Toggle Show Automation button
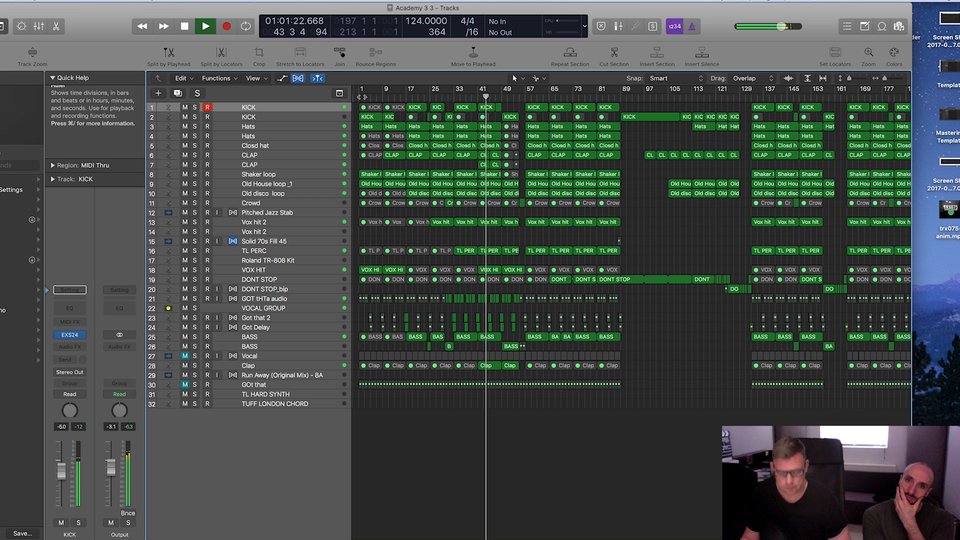The image size is (960, 540). (282, 78)
